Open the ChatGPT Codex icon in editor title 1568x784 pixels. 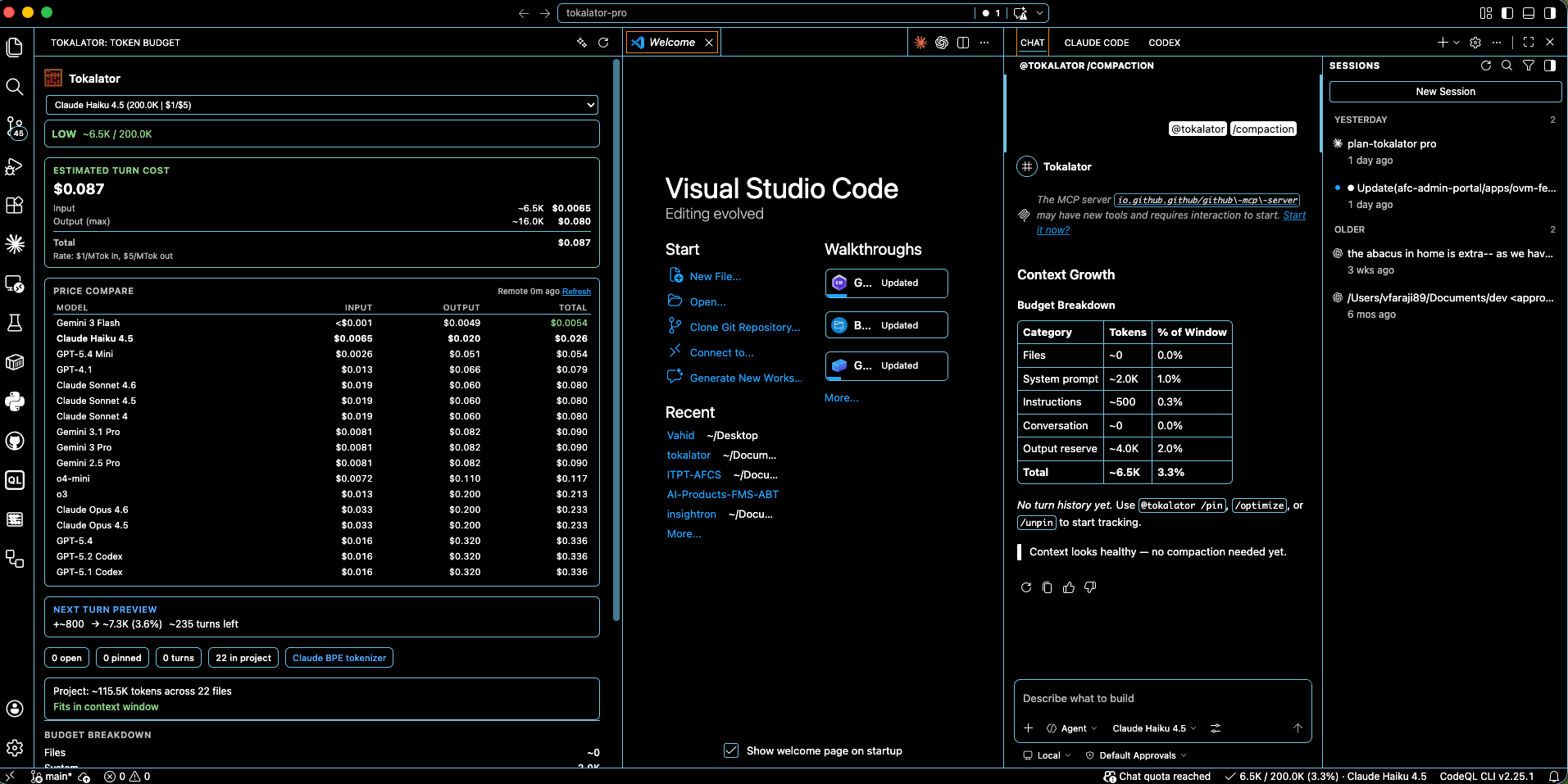click(942, 43)
